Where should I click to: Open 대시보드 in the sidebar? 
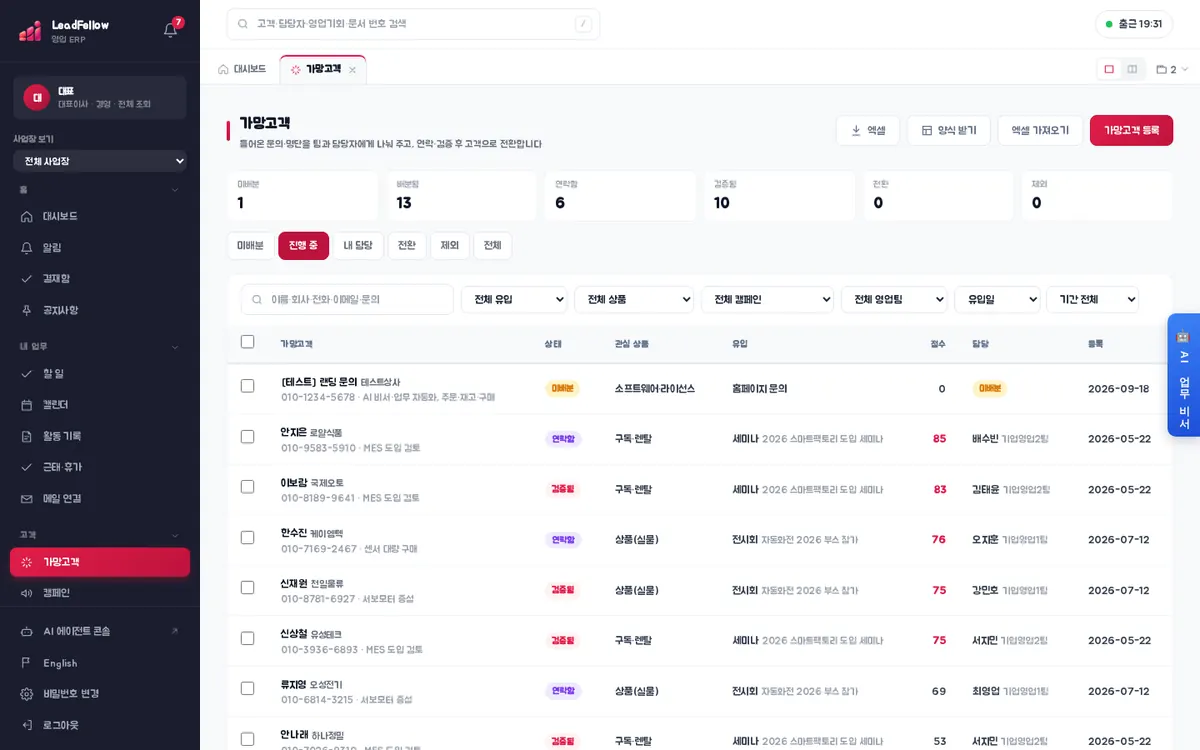[100, 216]
